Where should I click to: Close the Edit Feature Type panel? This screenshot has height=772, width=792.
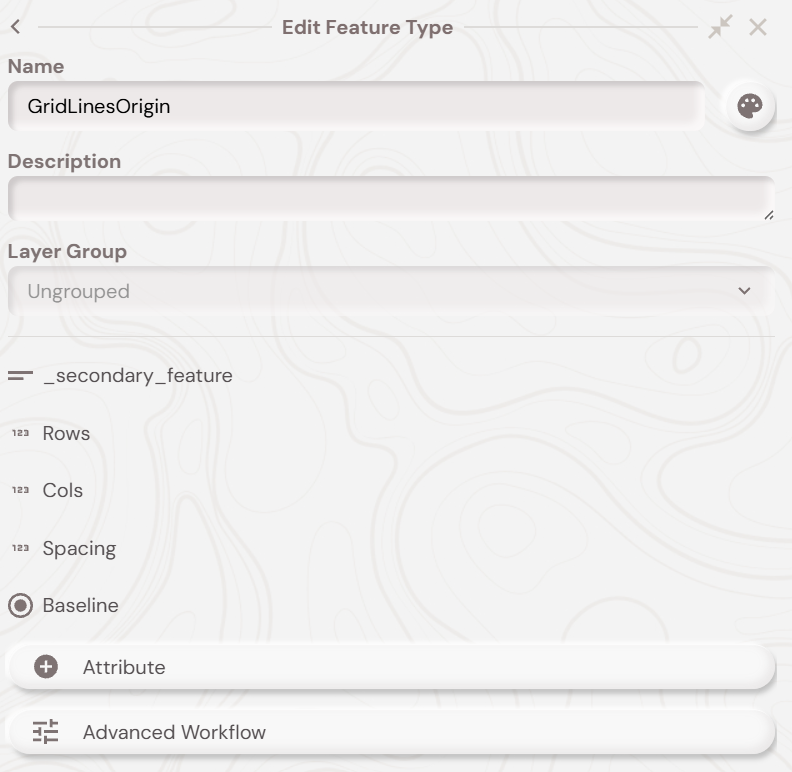(x=758, y=27)
